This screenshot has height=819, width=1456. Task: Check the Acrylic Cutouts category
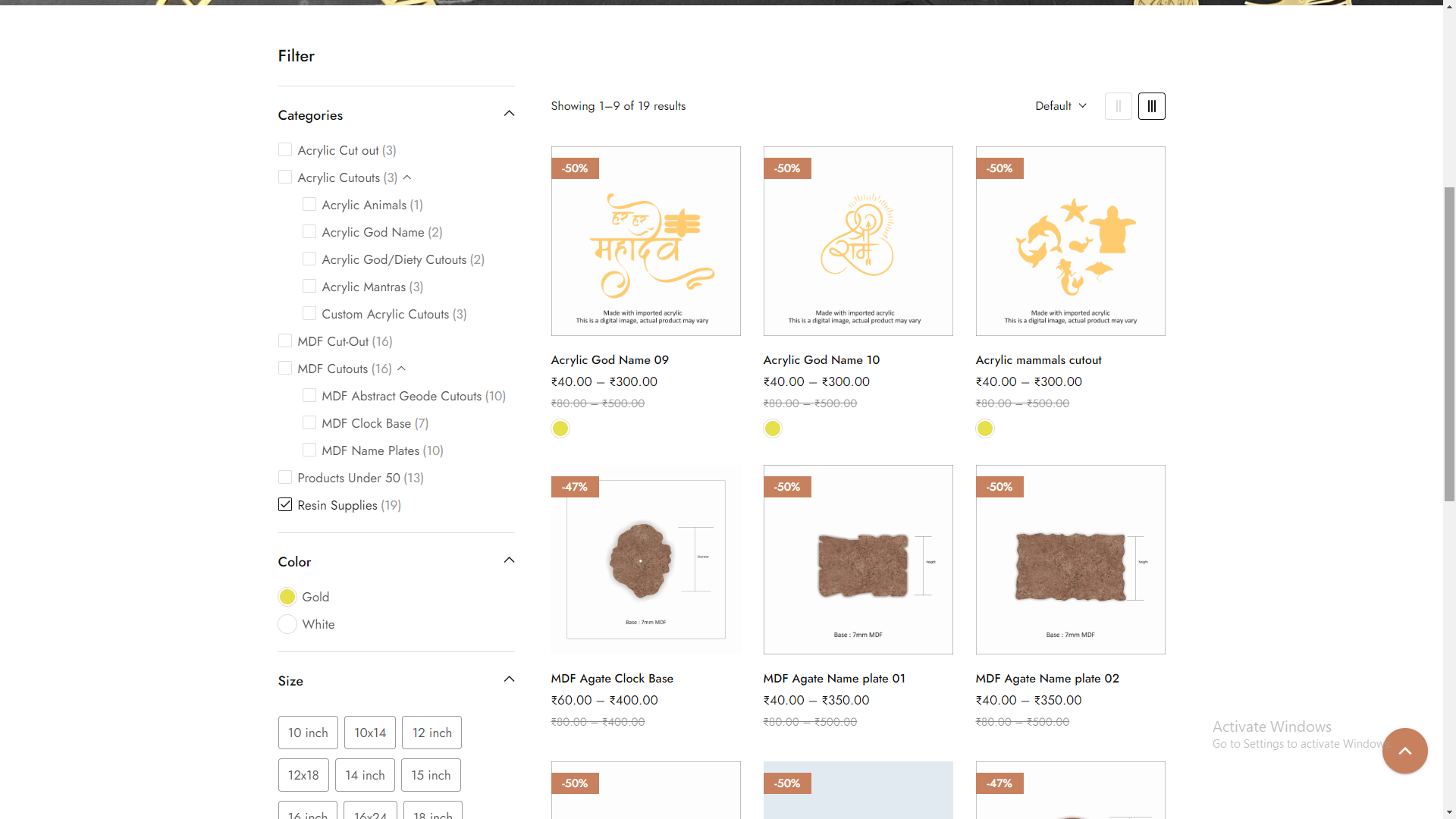click(285, 177)
